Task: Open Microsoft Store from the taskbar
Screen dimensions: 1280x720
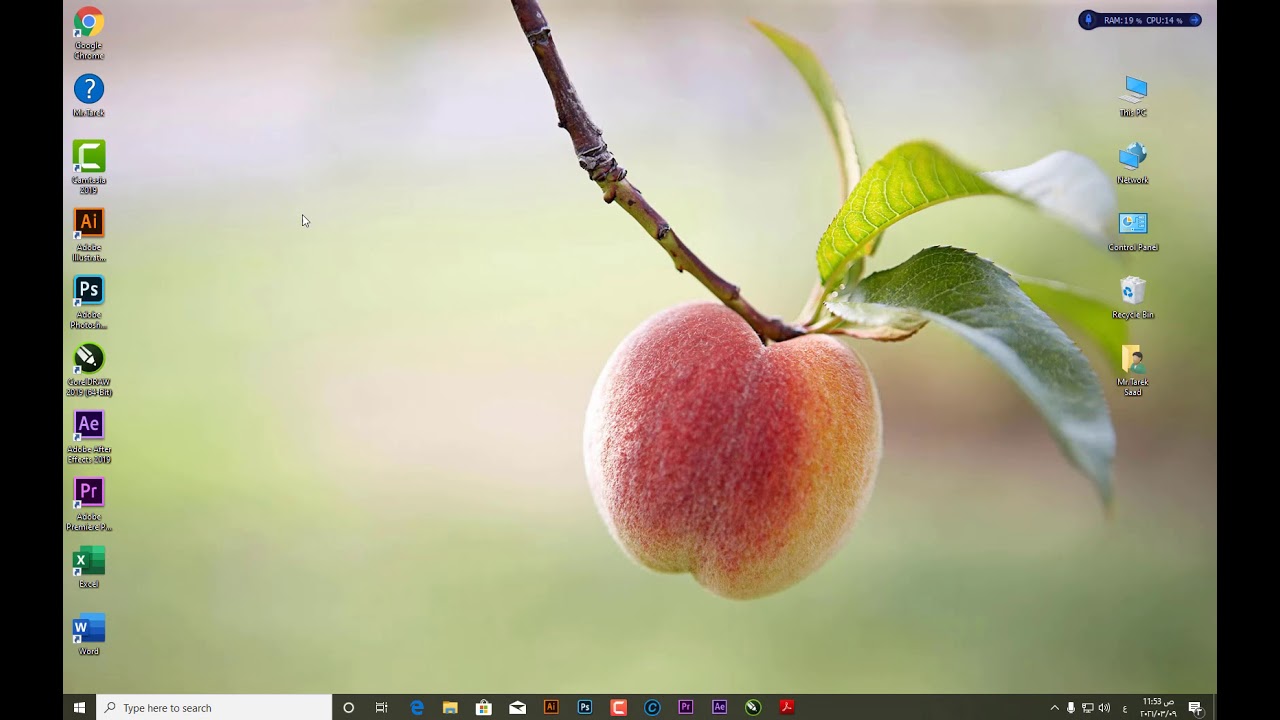Action: coord(484,707)
